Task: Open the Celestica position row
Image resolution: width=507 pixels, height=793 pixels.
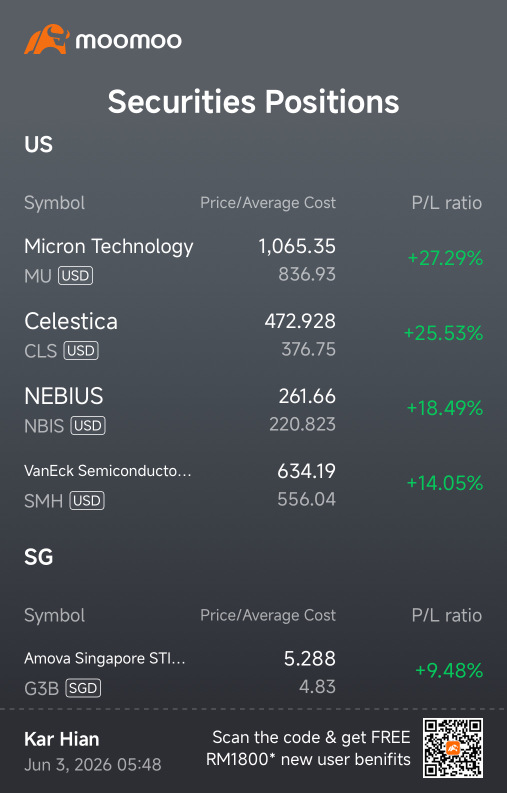Action: (x=254, y=335)
